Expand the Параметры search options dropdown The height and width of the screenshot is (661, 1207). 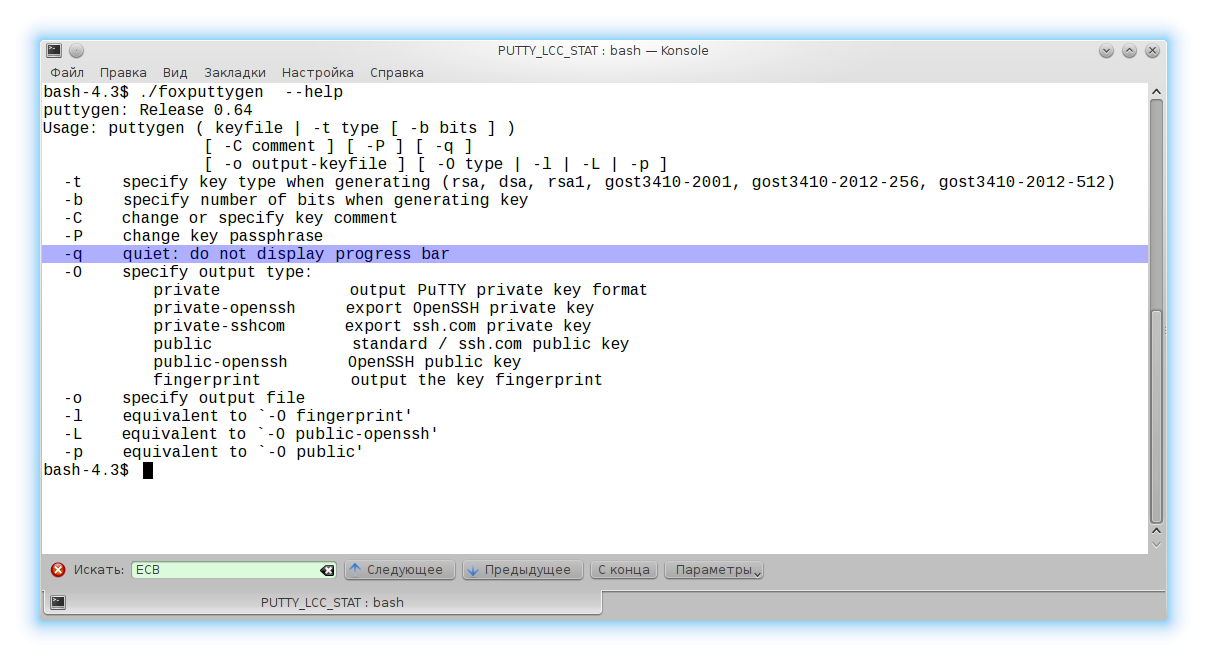click(x=714, y=570)
